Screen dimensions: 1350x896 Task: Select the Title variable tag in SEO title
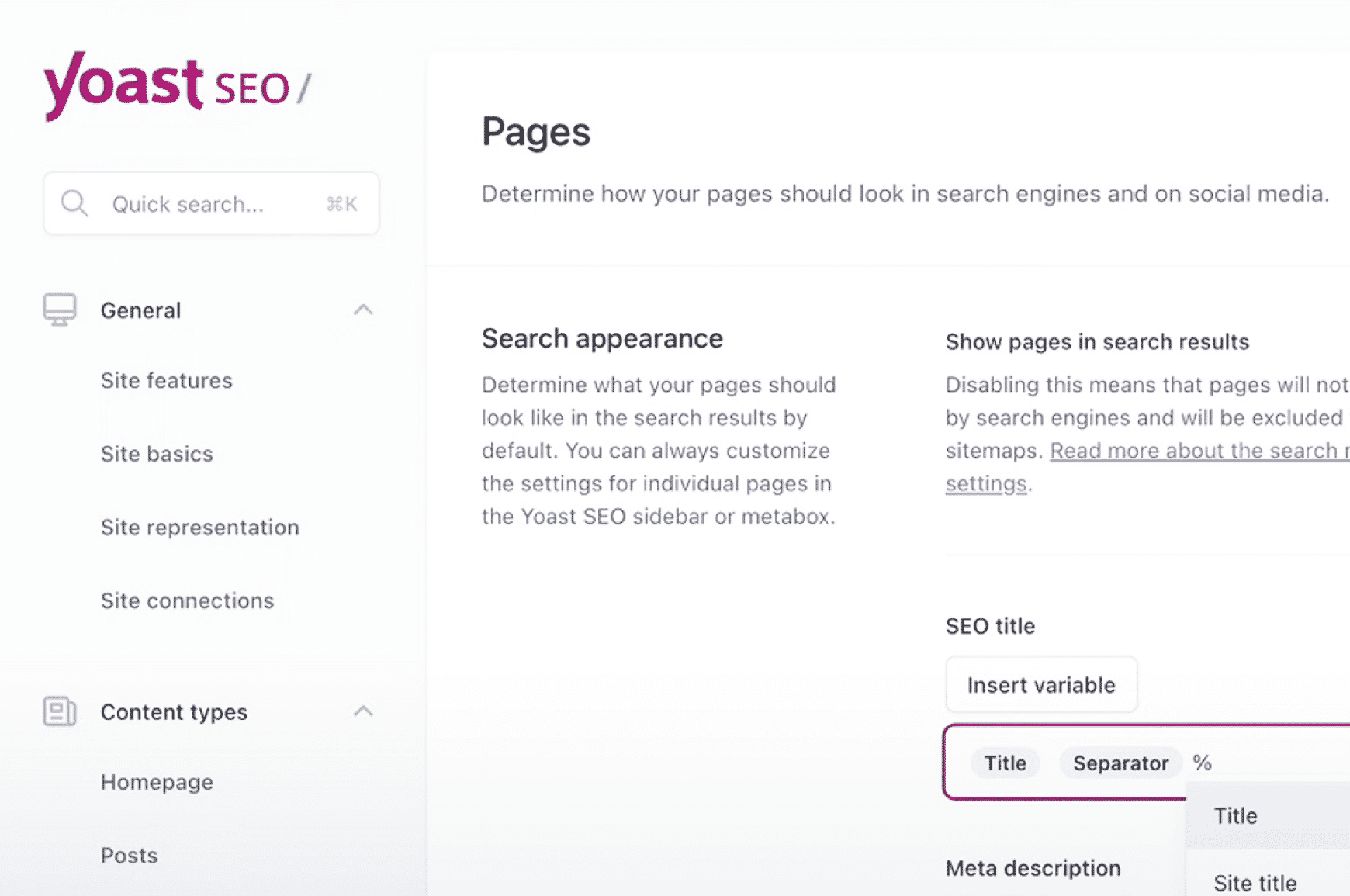tap(1005, 763)
